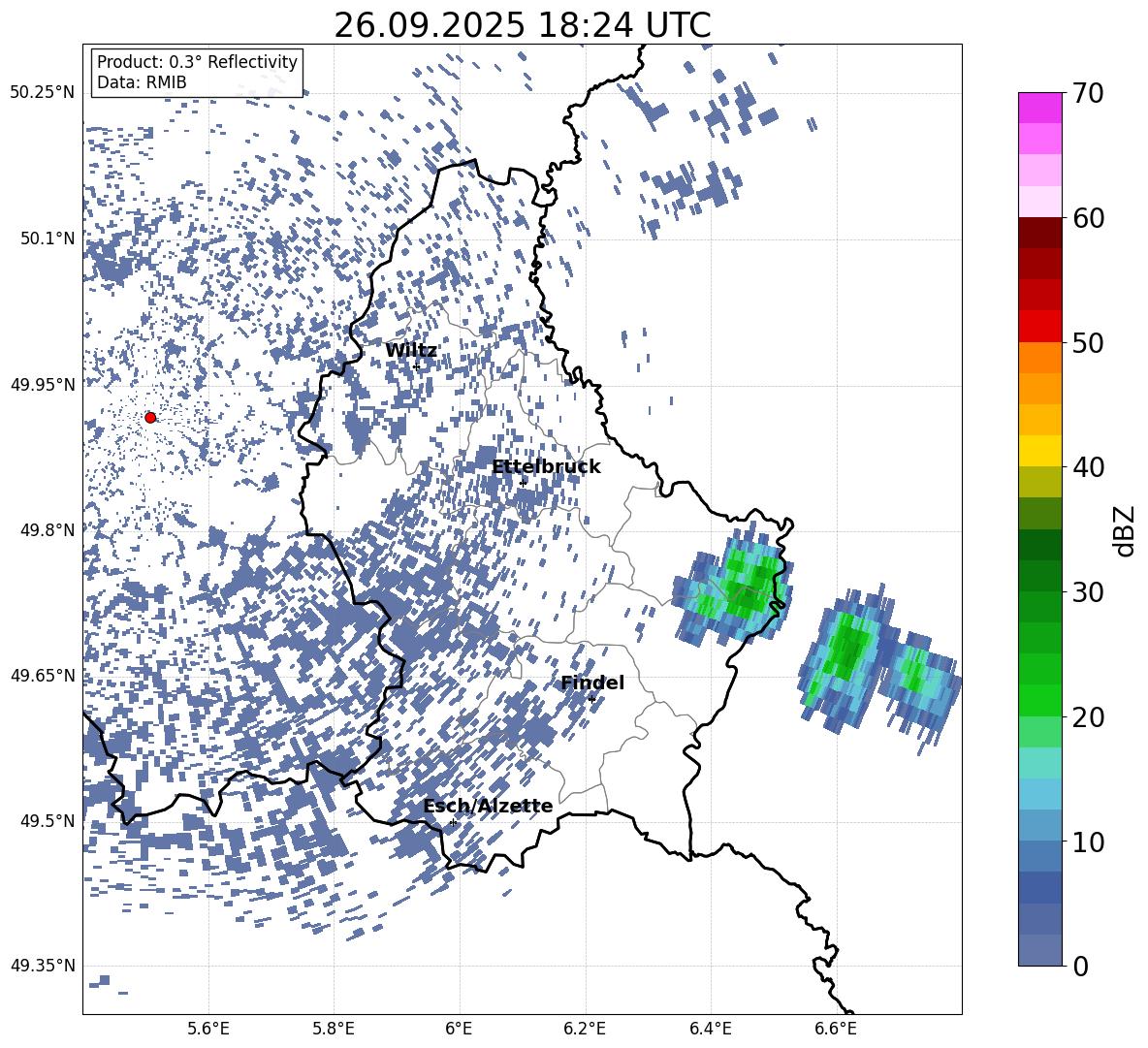Click the colorbar label 0
1148x1048 pixels.
(1081, 966)
